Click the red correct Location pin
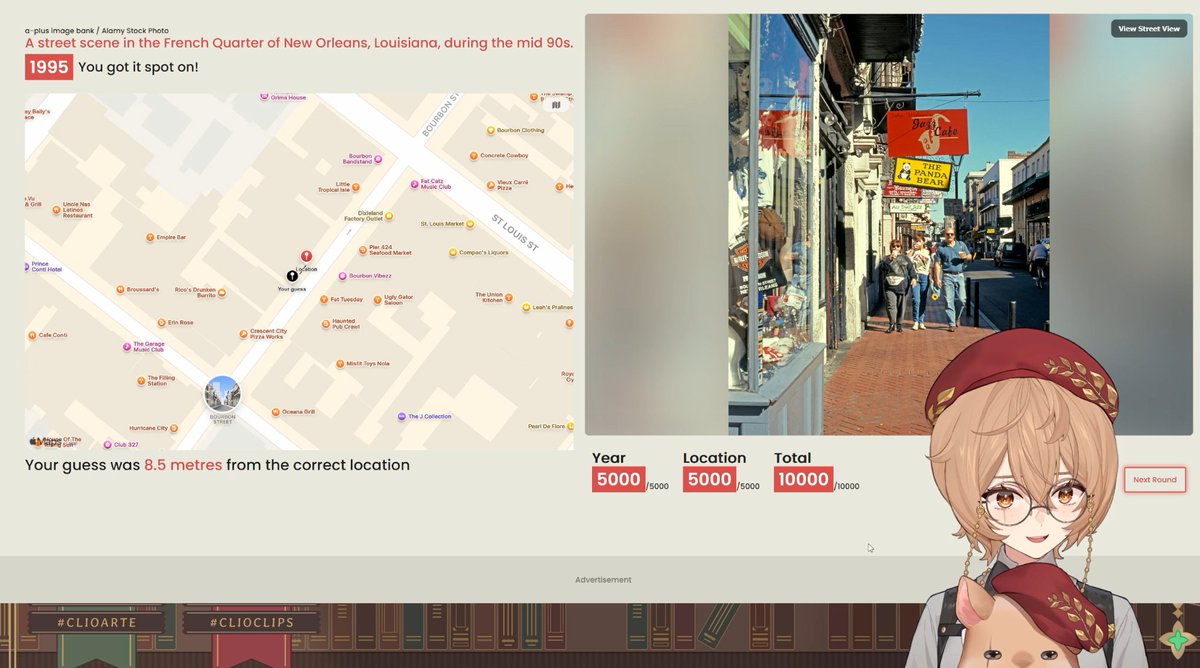1200x668 pixels. coord(306,257)
